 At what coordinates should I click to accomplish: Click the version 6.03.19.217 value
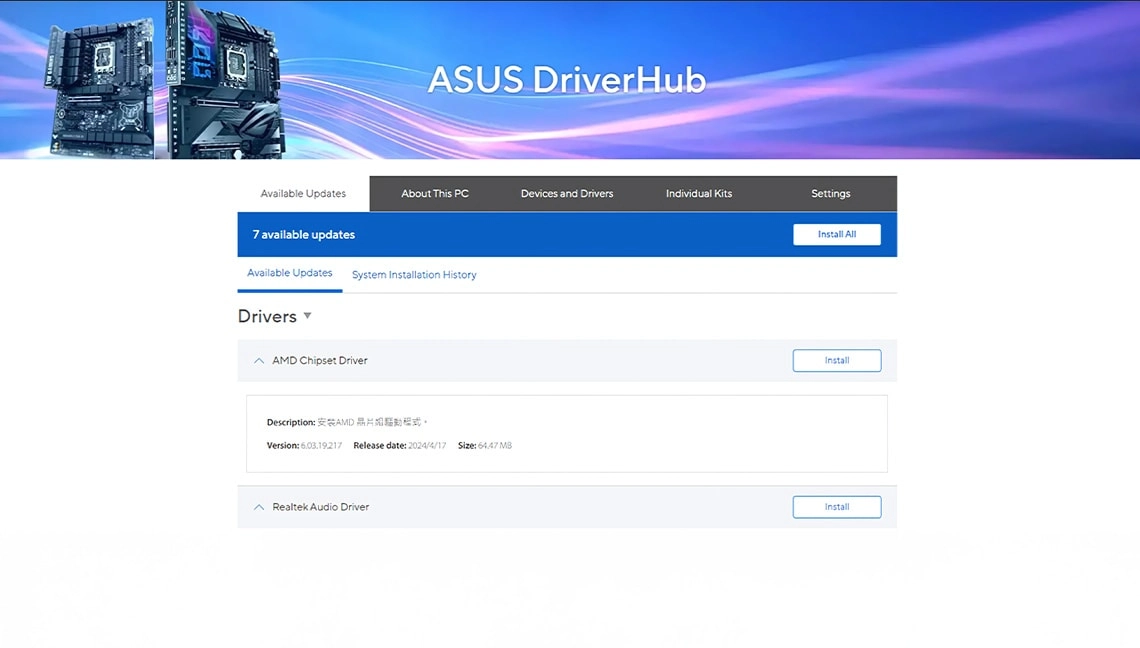coord(321,446)
